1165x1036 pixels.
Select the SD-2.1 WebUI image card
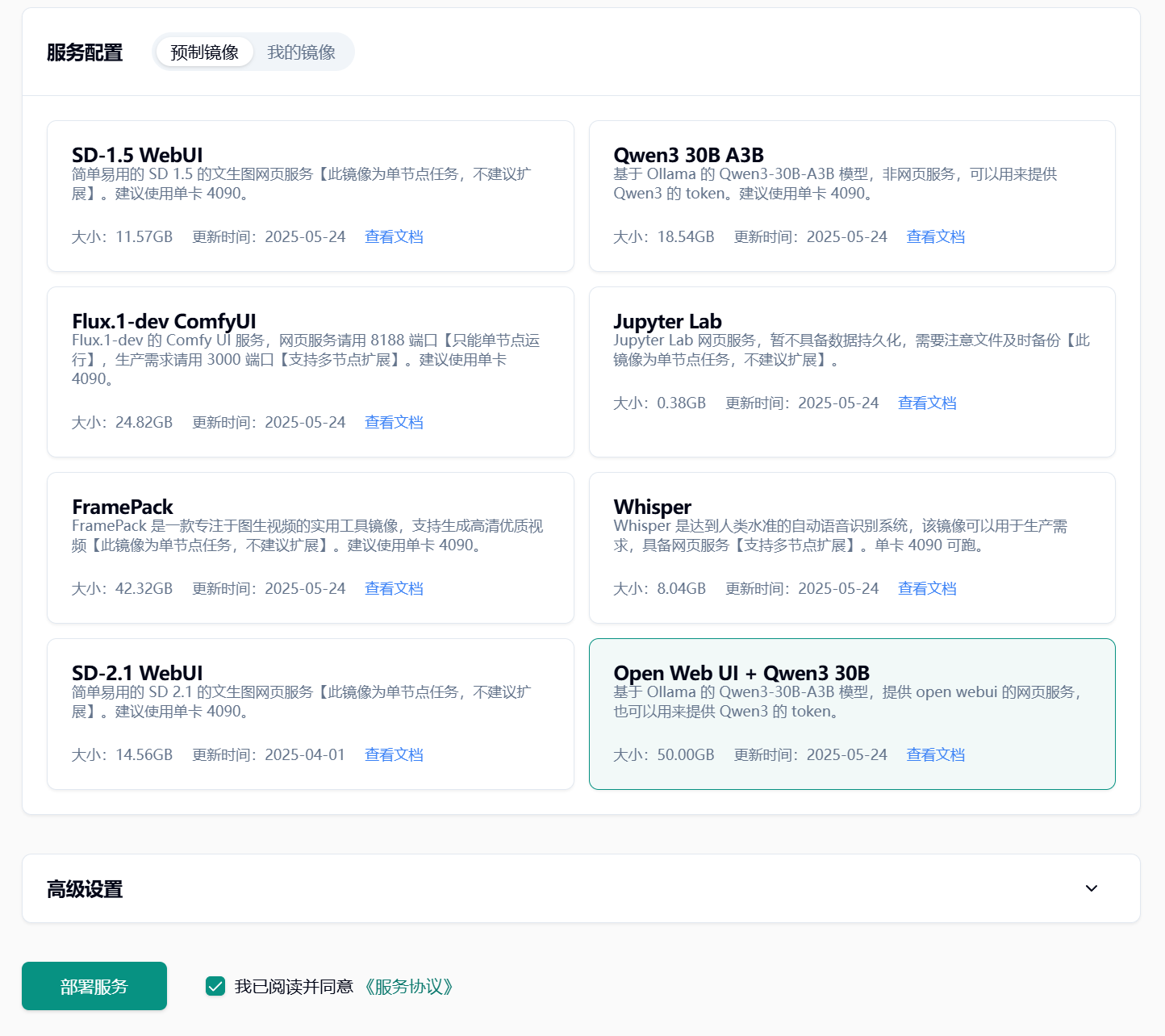310,713
